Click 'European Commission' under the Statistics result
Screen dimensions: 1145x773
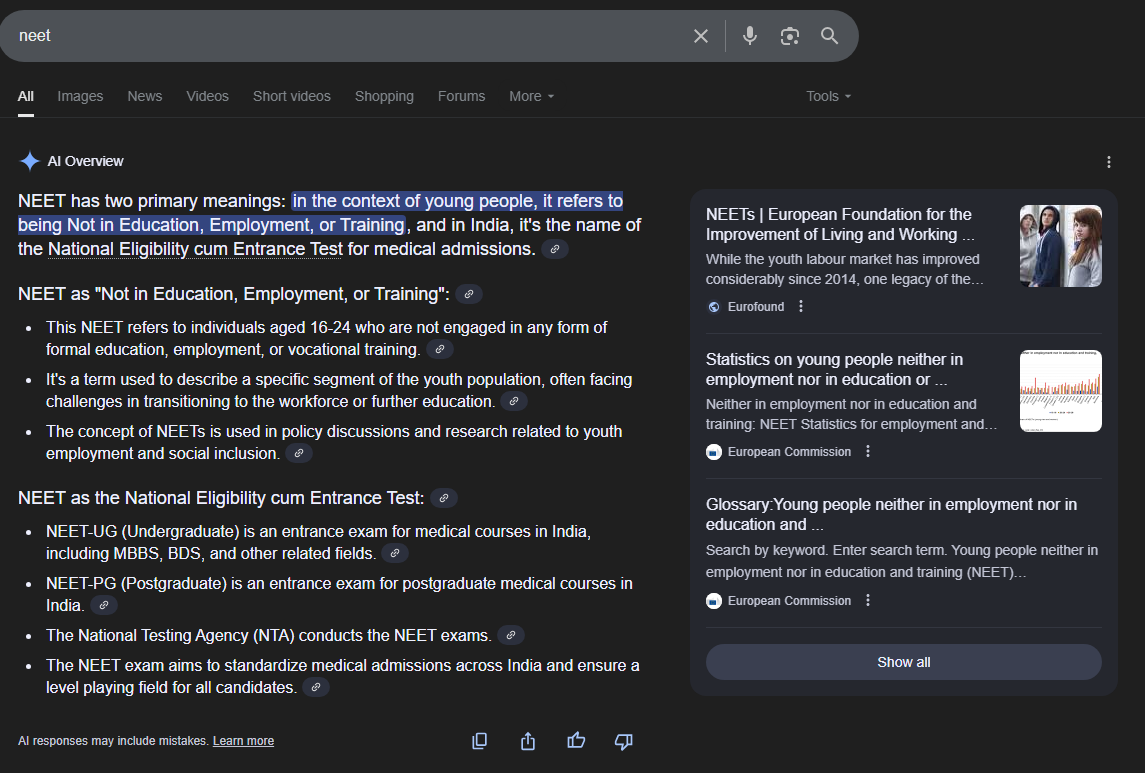point(789,452)
